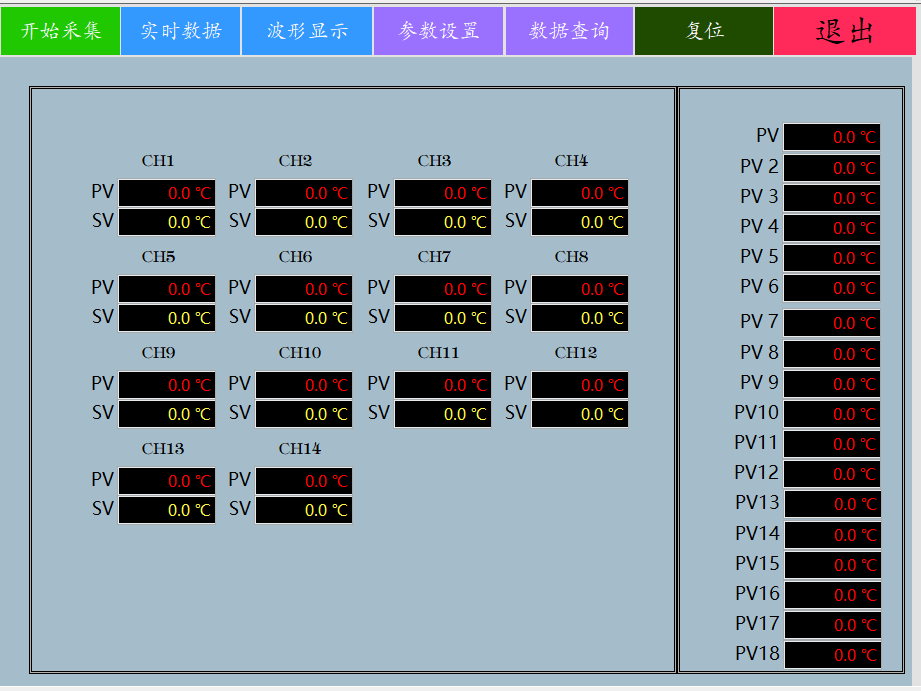The width and height of the screenshot is (921, 691).
Task: Click PV12 temperature box
Action: coord(832,474)
